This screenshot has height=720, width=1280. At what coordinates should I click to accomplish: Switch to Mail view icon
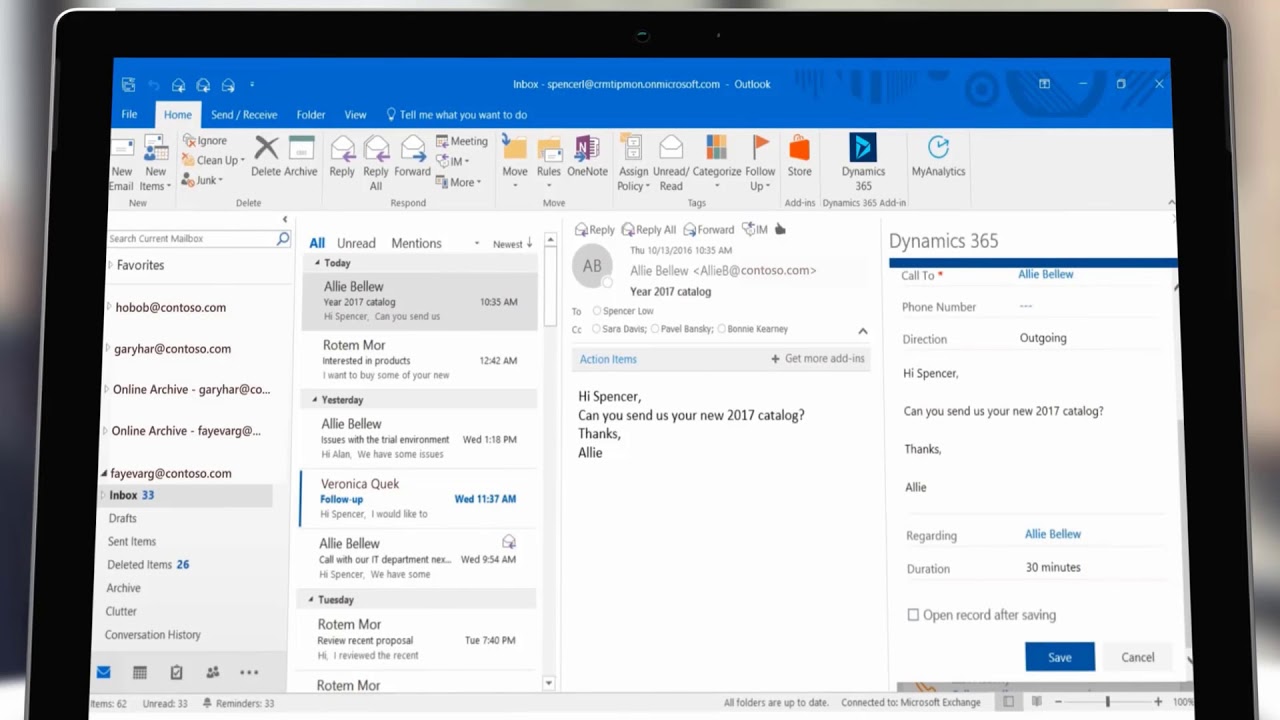(103, 672)
